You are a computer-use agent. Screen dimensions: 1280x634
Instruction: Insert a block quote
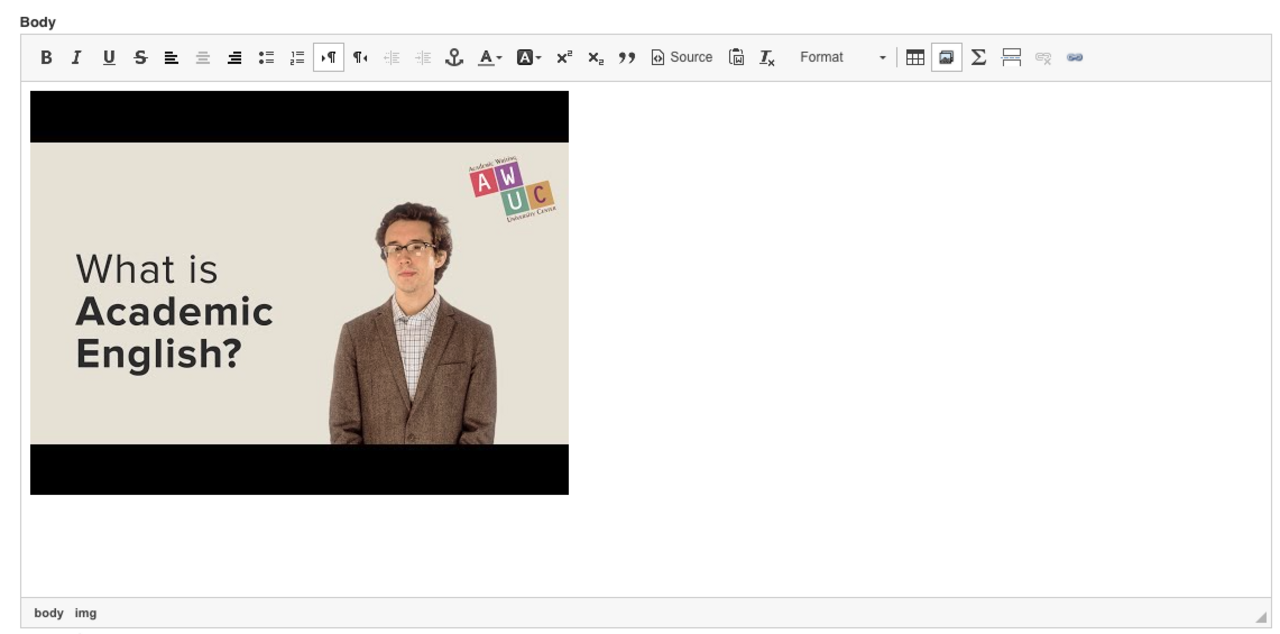tap(627, 58)
